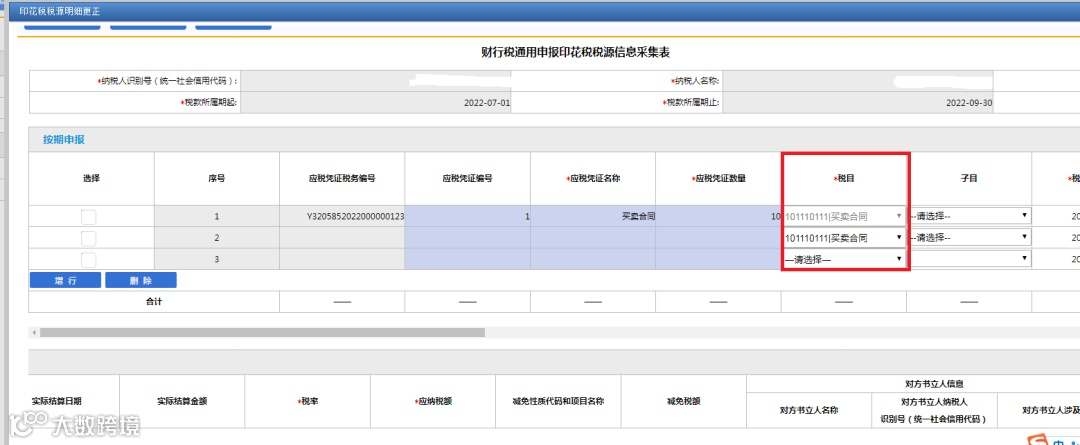This screenshot has width=1080, height=445.
Task: Tick the 选择 checkbox for 序号 2
Action: coord(89,238)
